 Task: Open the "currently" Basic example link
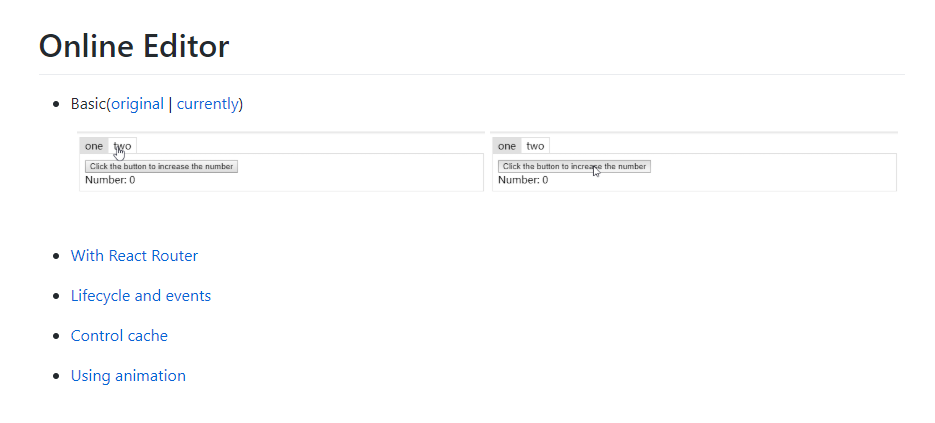point(208,104)
